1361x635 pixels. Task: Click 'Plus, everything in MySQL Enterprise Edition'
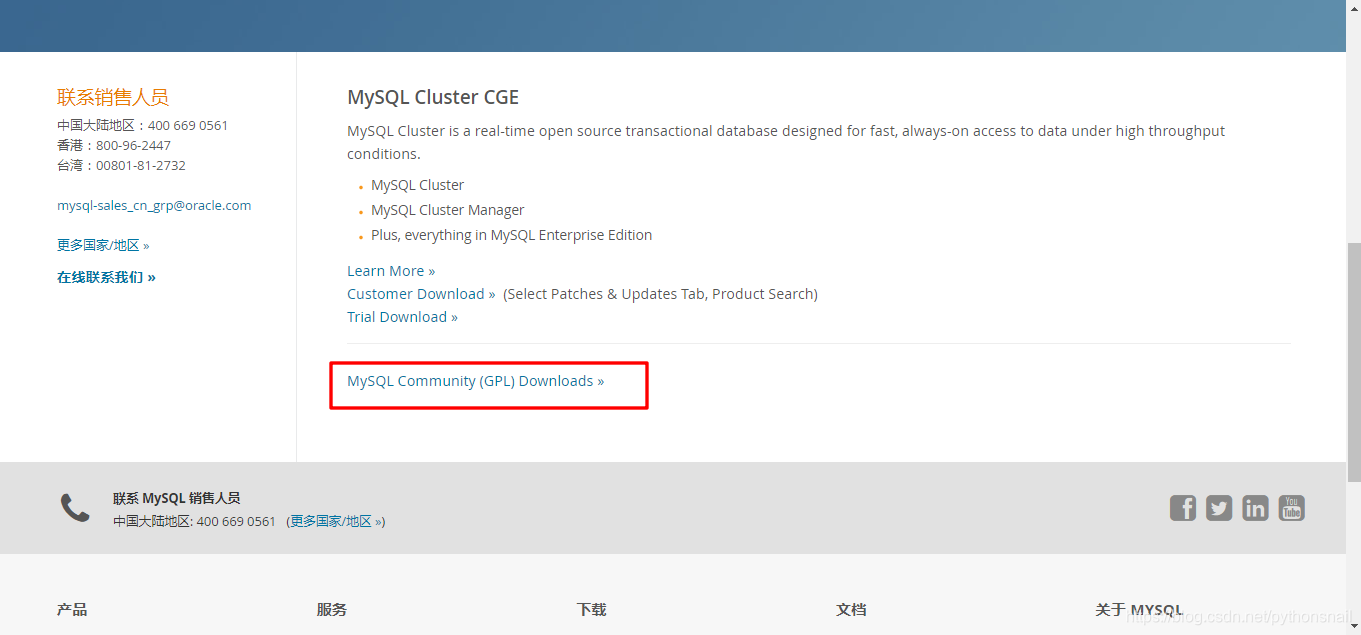click(511, 235)
